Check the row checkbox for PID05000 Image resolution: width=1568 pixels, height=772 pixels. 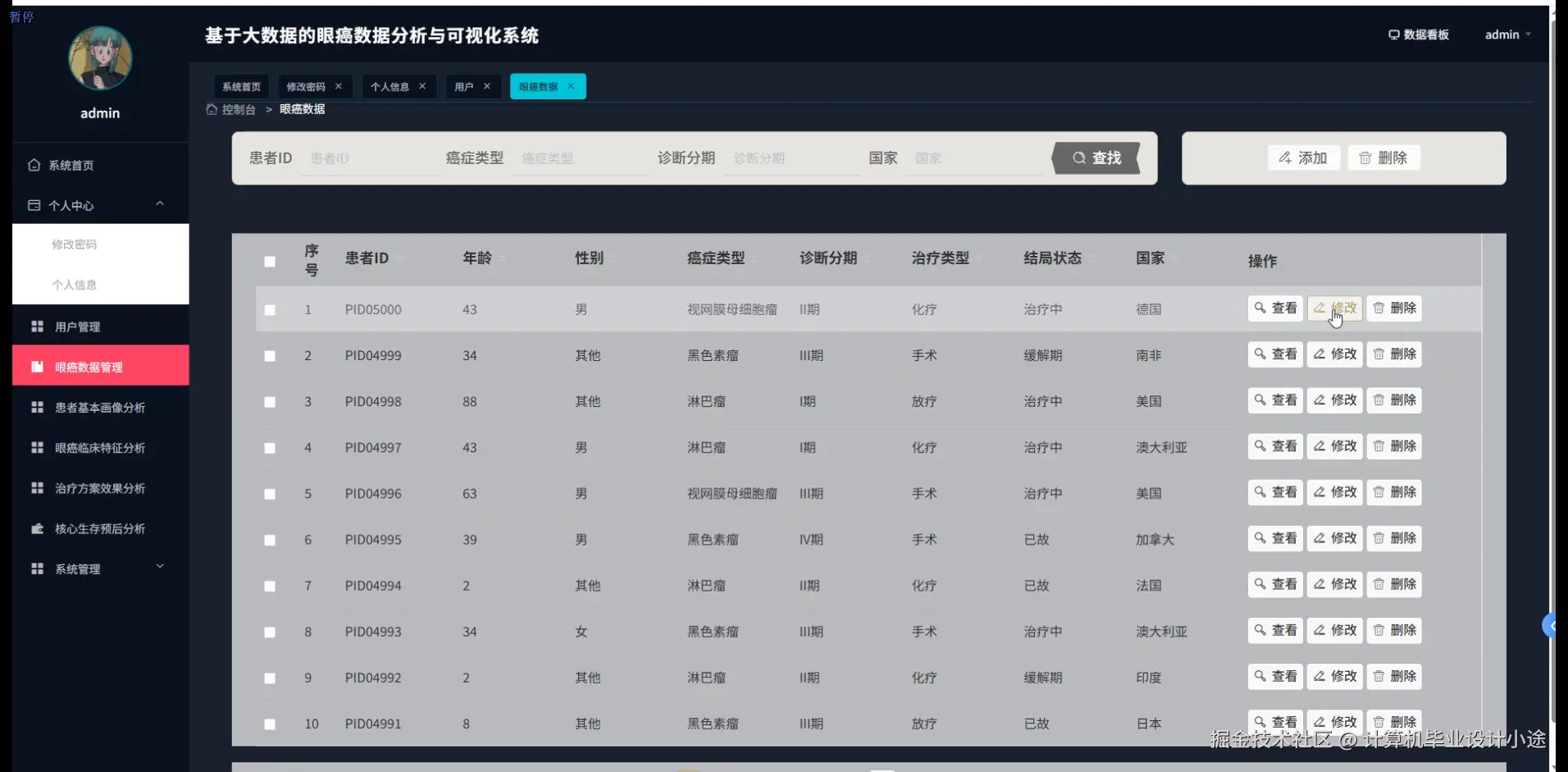tap(270, 310)
